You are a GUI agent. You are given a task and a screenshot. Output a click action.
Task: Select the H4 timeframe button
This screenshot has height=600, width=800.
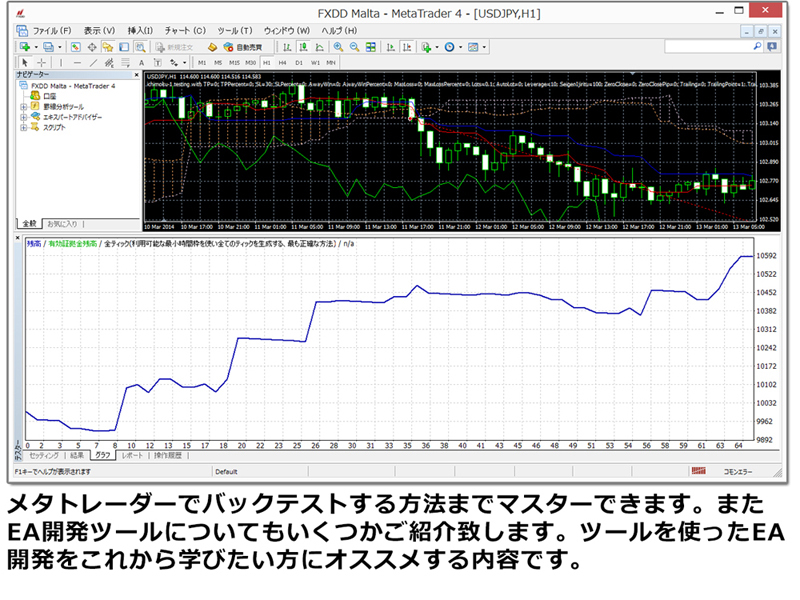282,63
